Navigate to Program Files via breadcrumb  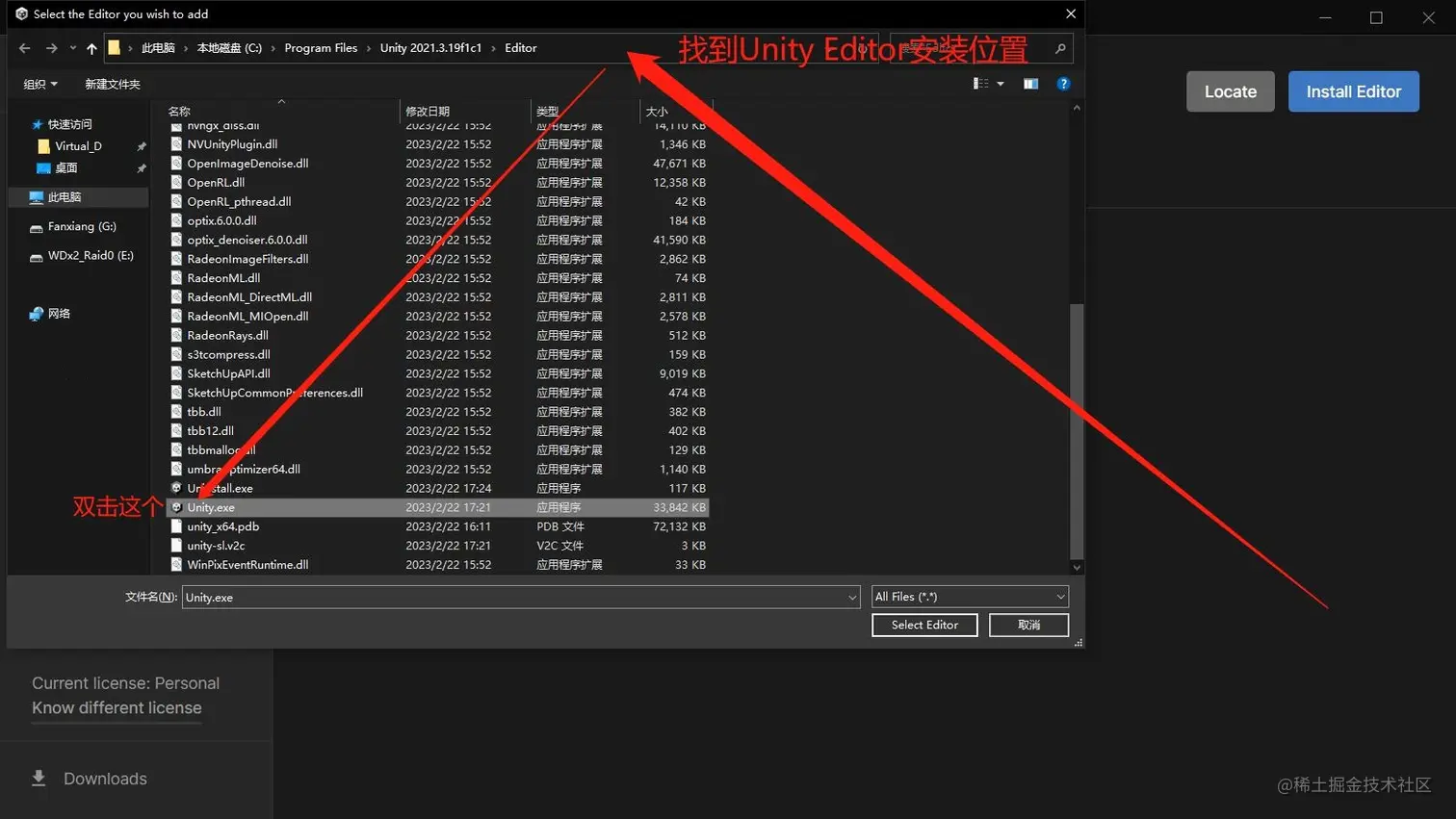pyautogui.click(x=322, y=47)
